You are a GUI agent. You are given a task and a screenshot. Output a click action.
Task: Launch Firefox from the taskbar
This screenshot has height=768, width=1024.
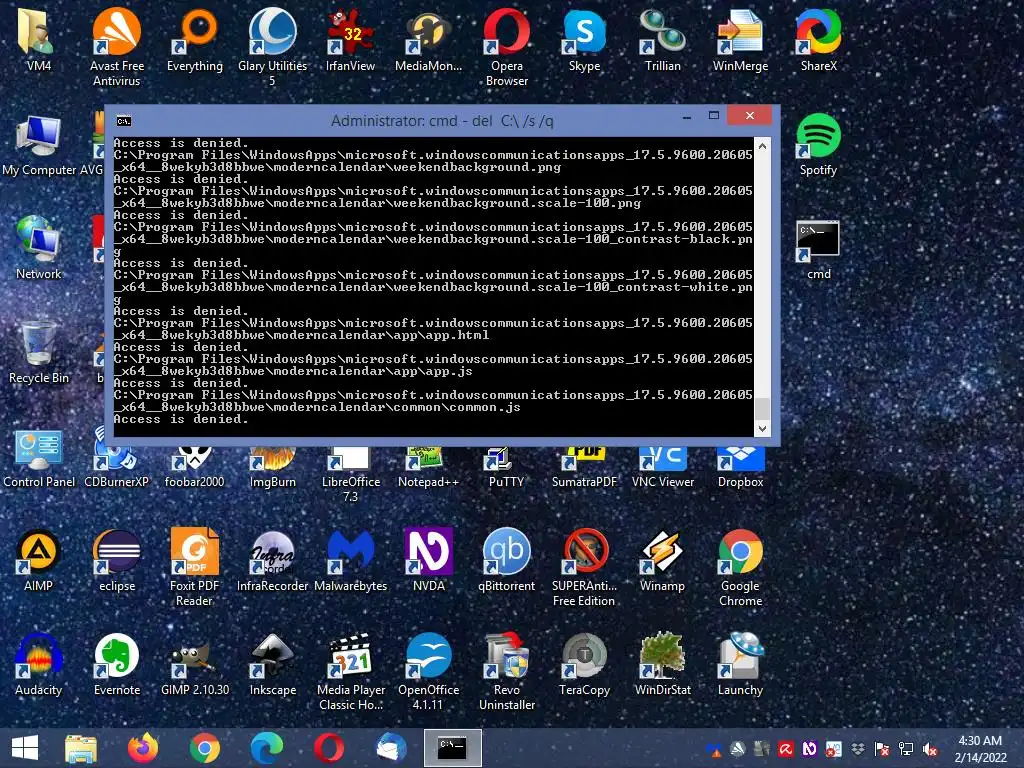coord(142,748)
